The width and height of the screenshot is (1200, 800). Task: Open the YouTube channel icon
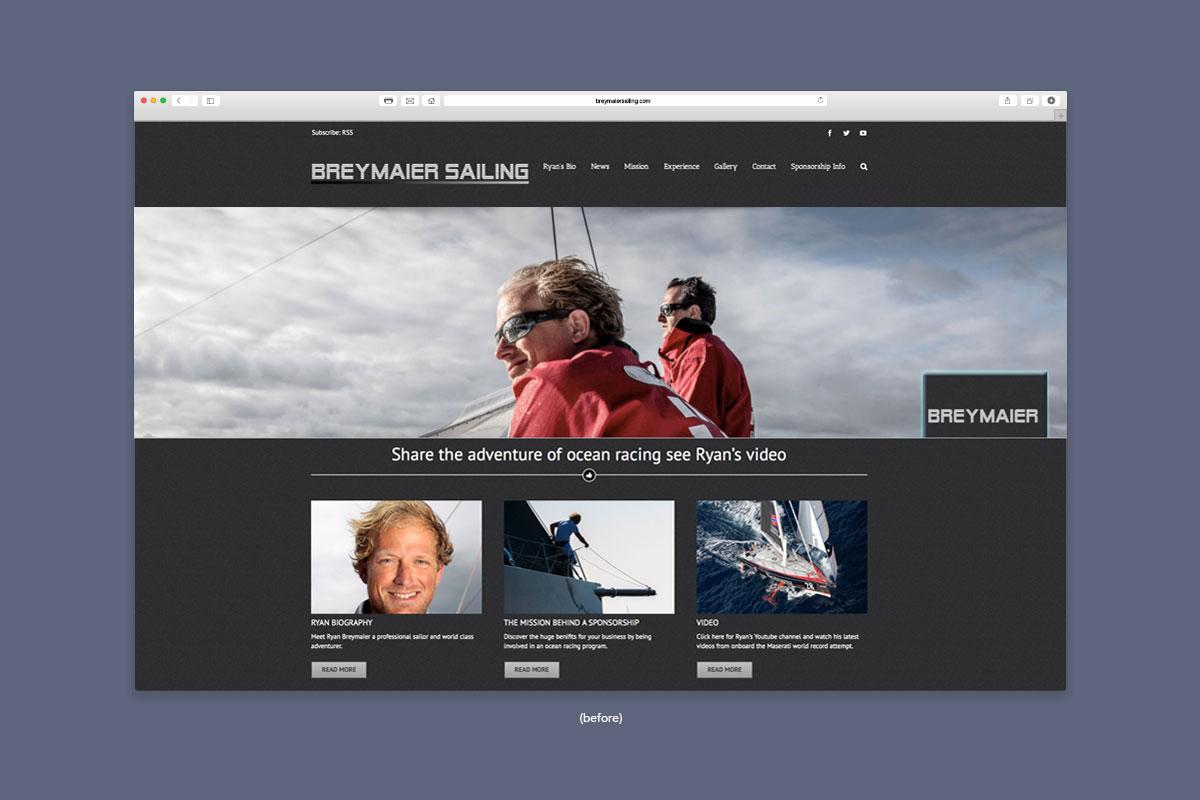[x=863, y=133]
